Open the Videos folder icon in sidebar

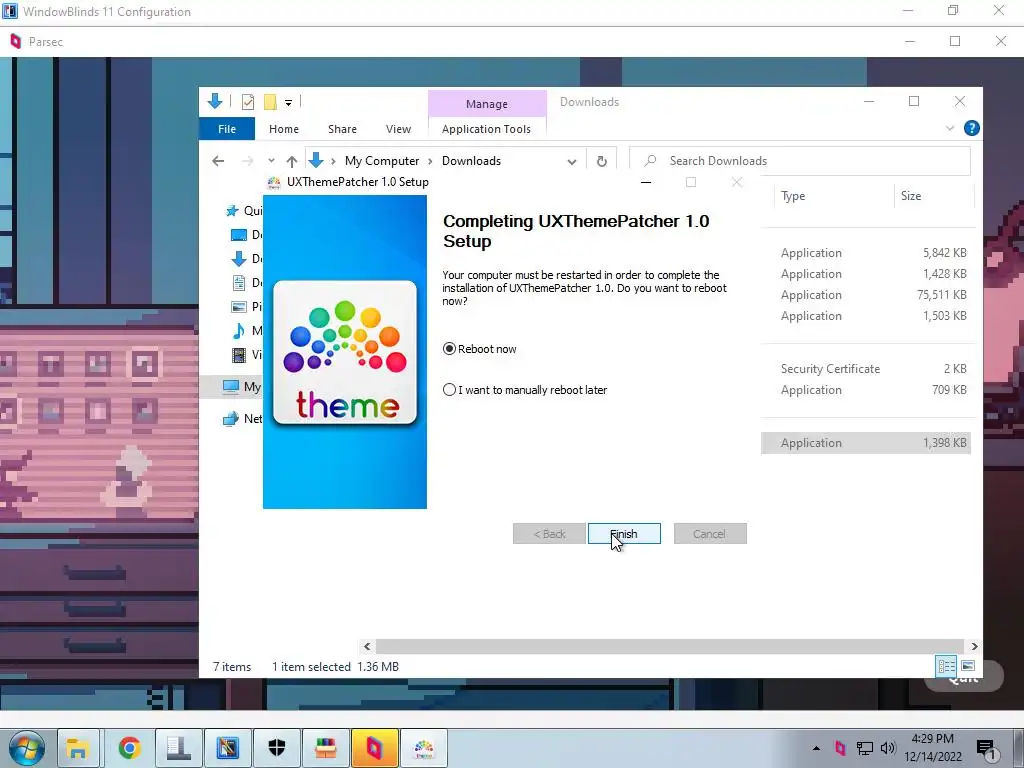pyautogui.click(x=239, y=355)
